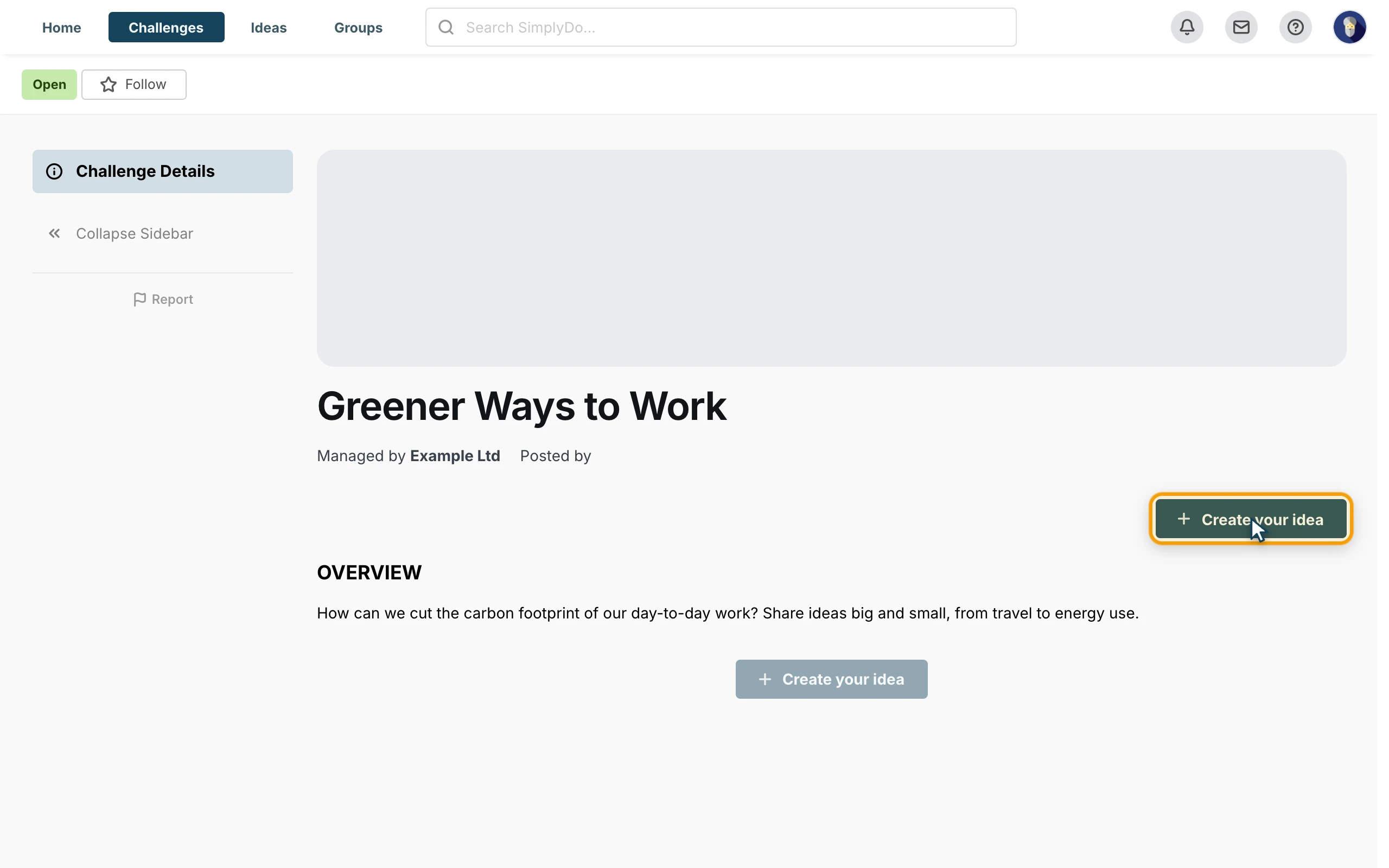The image size is (1389, 868).
Task: Collapse the sidebar with the double-chevron icon
Action: (54, 233)
